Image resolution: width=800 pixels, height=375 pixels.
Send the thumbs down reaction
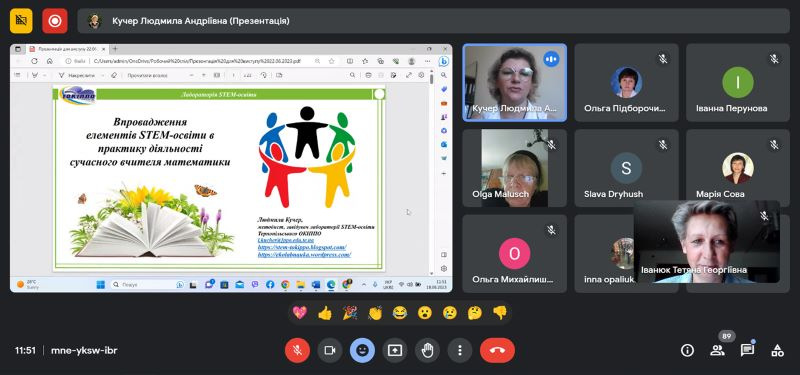click(500, 313)
